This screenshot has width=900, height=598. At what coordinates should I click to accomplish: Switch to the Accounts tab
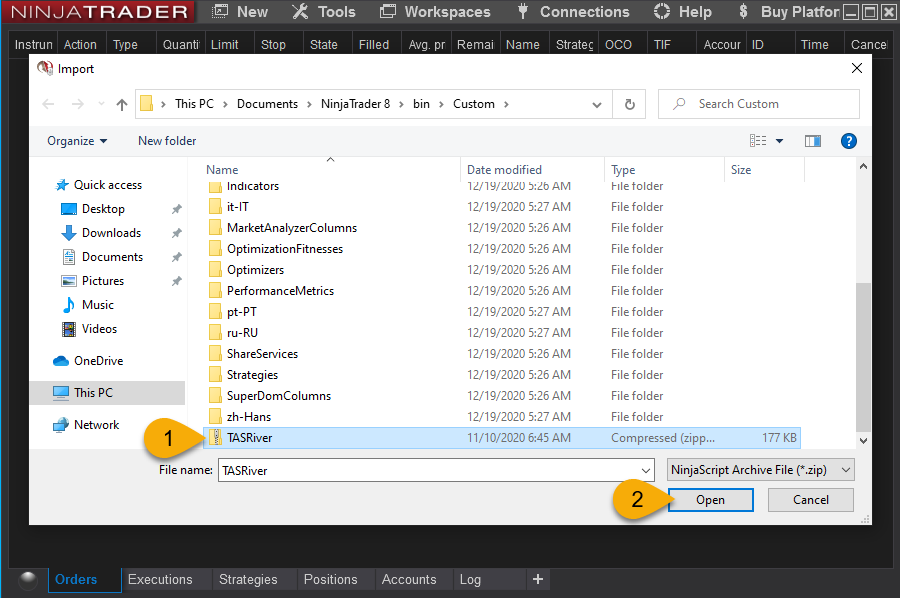pyautogui.click(x=409, y=580)
